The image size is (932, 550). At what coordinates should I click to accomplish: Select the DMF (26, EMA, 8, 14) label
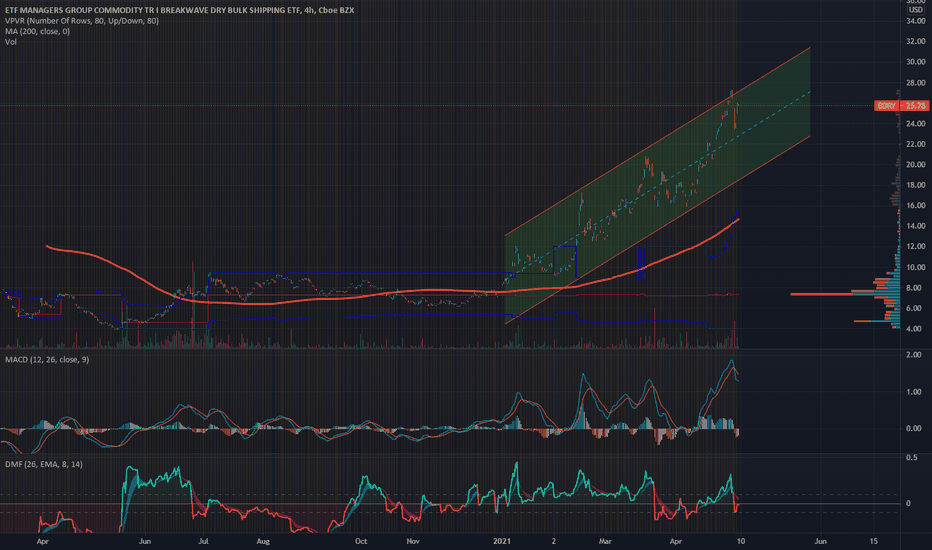point(44,464)
